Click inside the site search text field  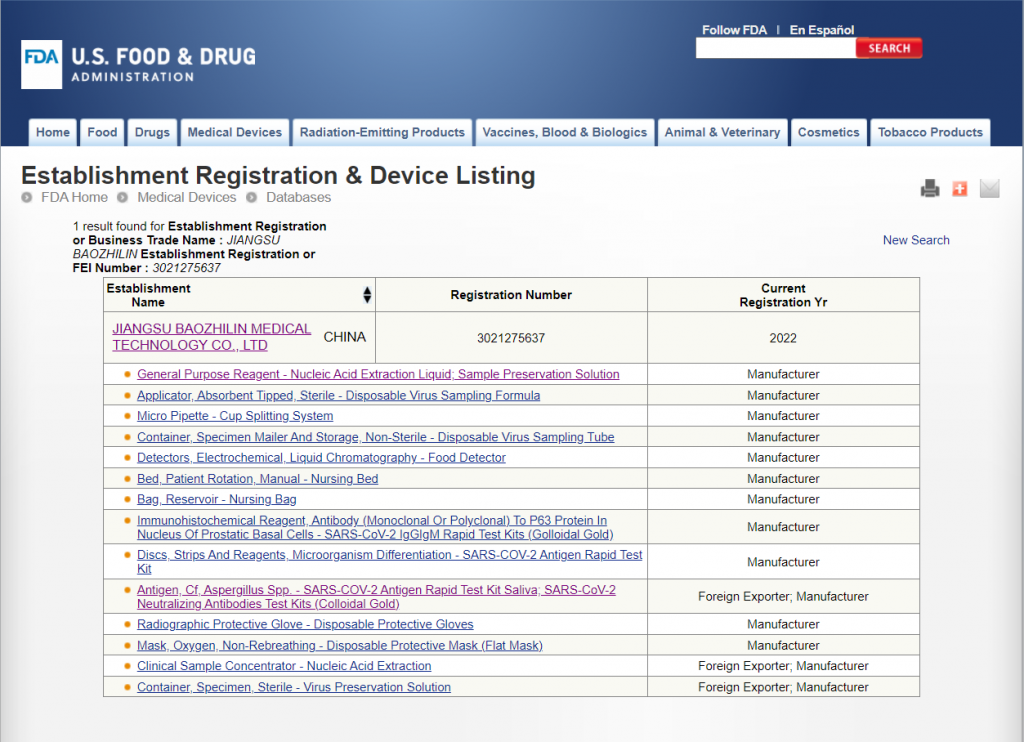click(775, 48)
